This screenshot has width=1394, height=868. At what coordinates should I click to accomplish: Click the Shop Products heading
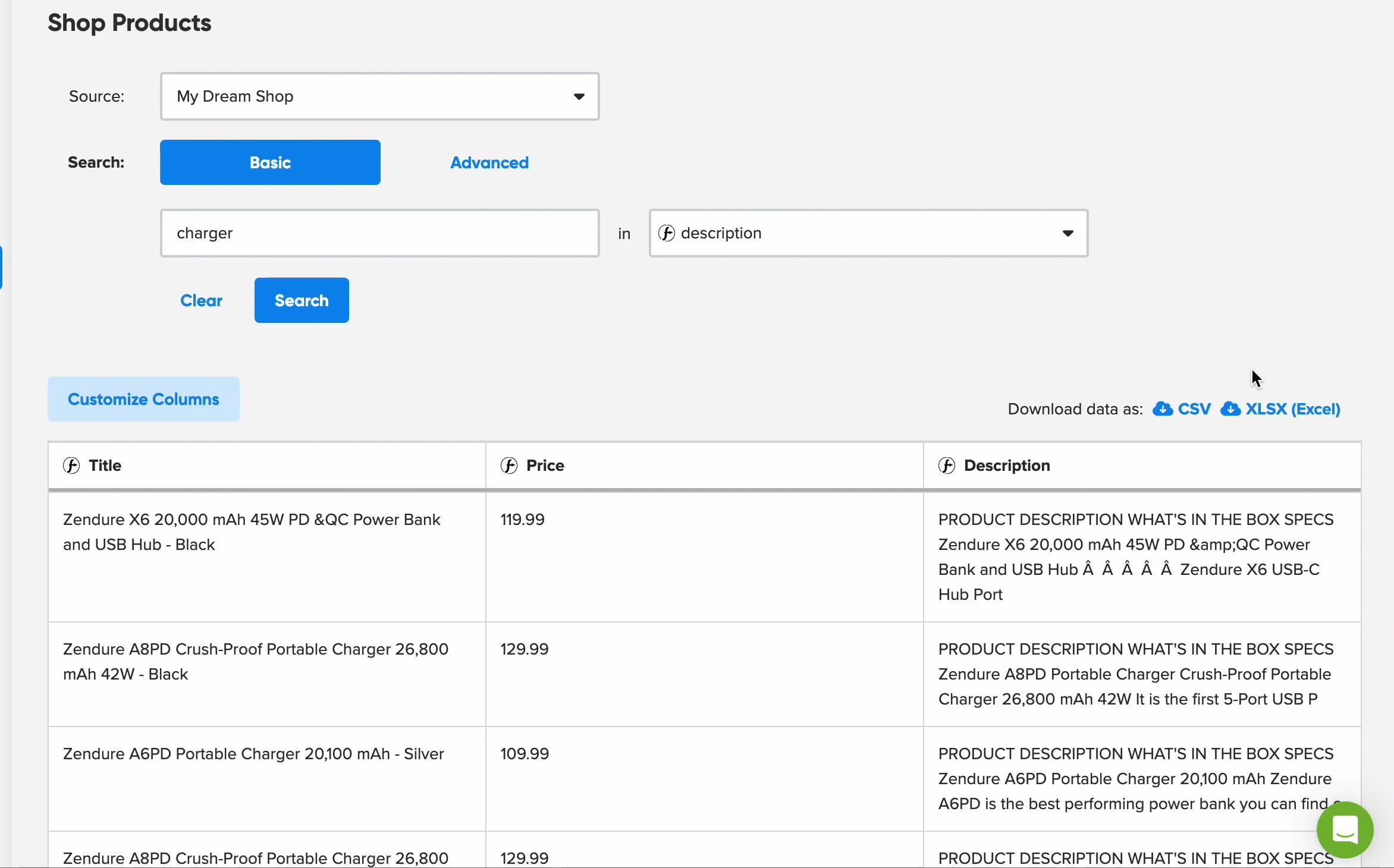pyautogui.click(x=129, y=23)
